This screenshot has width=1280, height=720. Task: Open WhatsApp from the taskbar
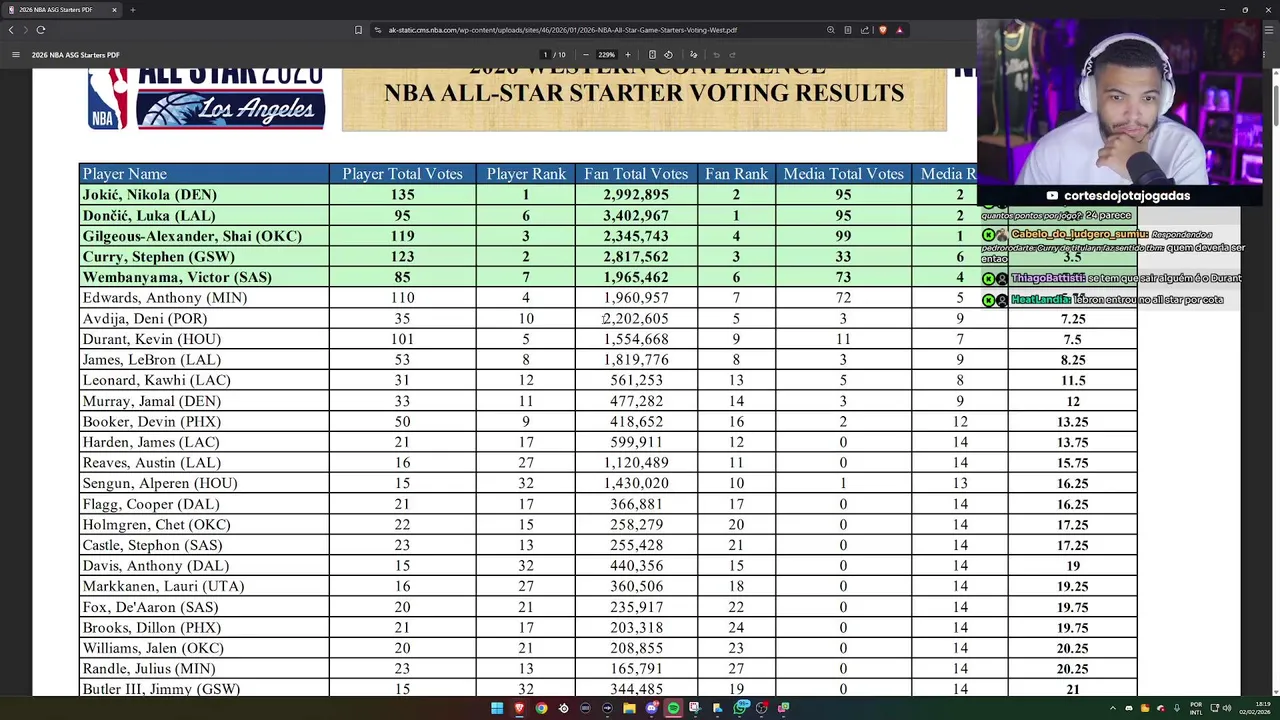pyautogui.click(x=741, y=708)
